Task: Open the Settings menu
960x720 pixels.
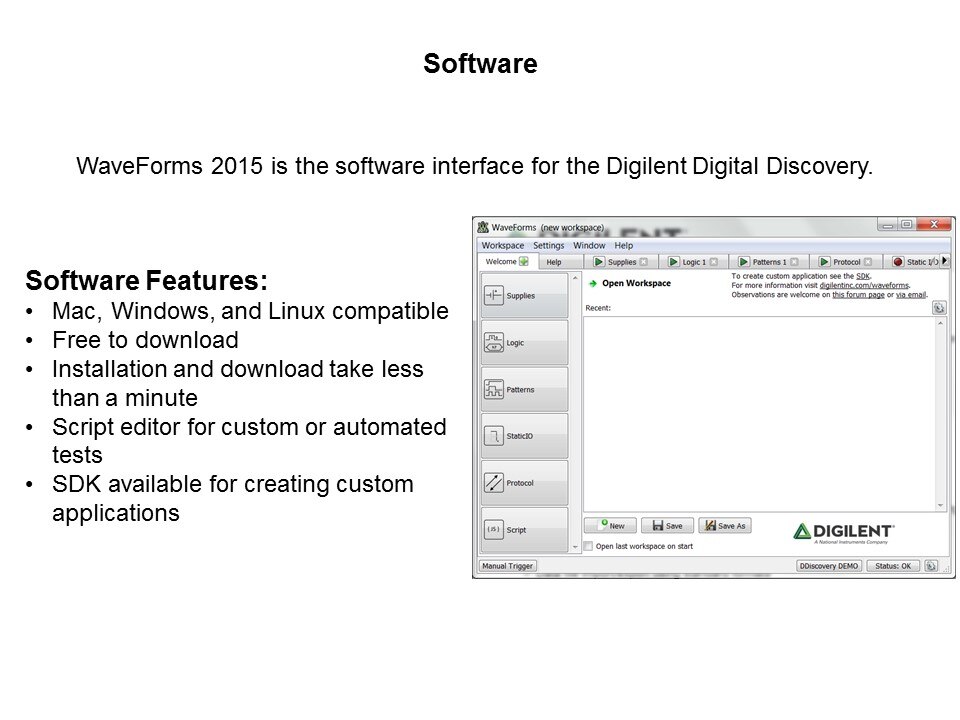Action: (548, 245)
